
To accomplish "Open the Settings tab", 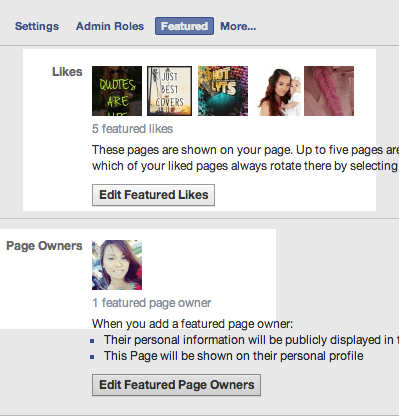I will 37,26.
